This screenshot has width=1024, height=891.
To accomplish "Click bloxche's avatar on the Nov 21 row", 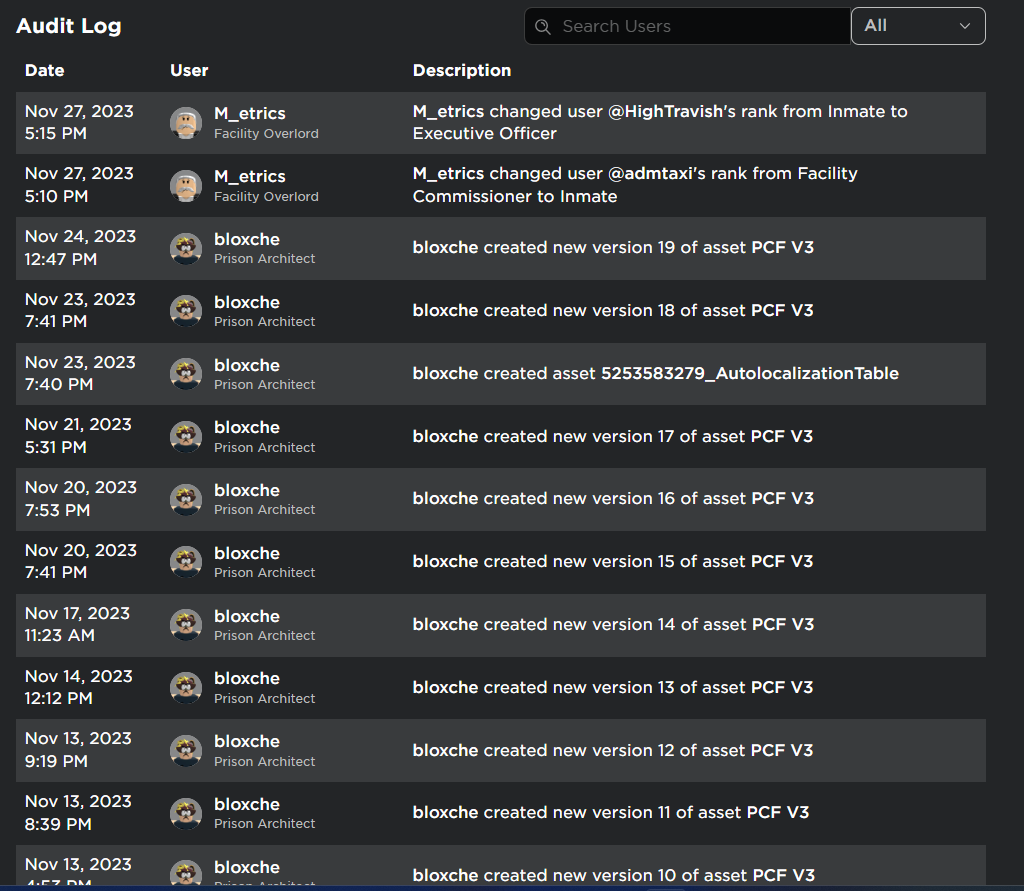I will tap(185, 437).
